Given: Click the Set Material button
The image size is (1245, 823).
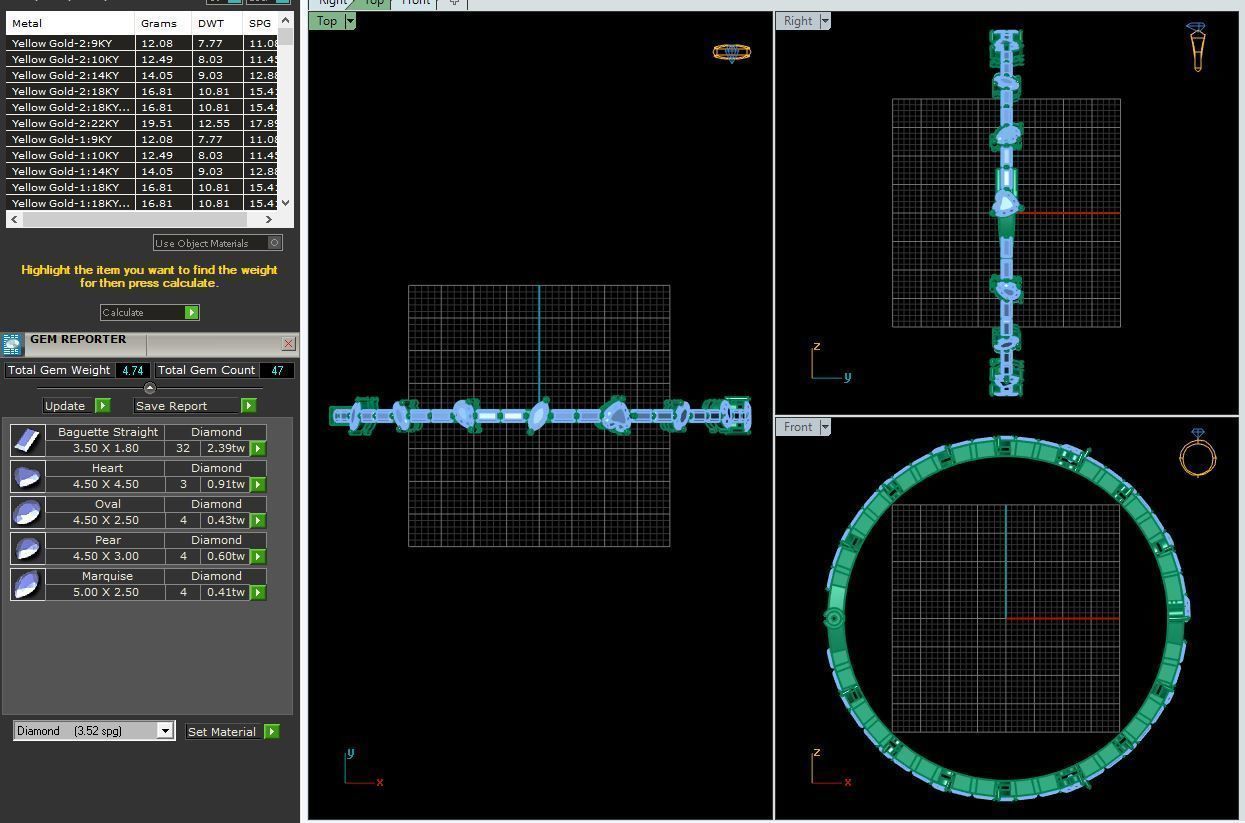Looking at the screenshot, I should tap(232, 732).
